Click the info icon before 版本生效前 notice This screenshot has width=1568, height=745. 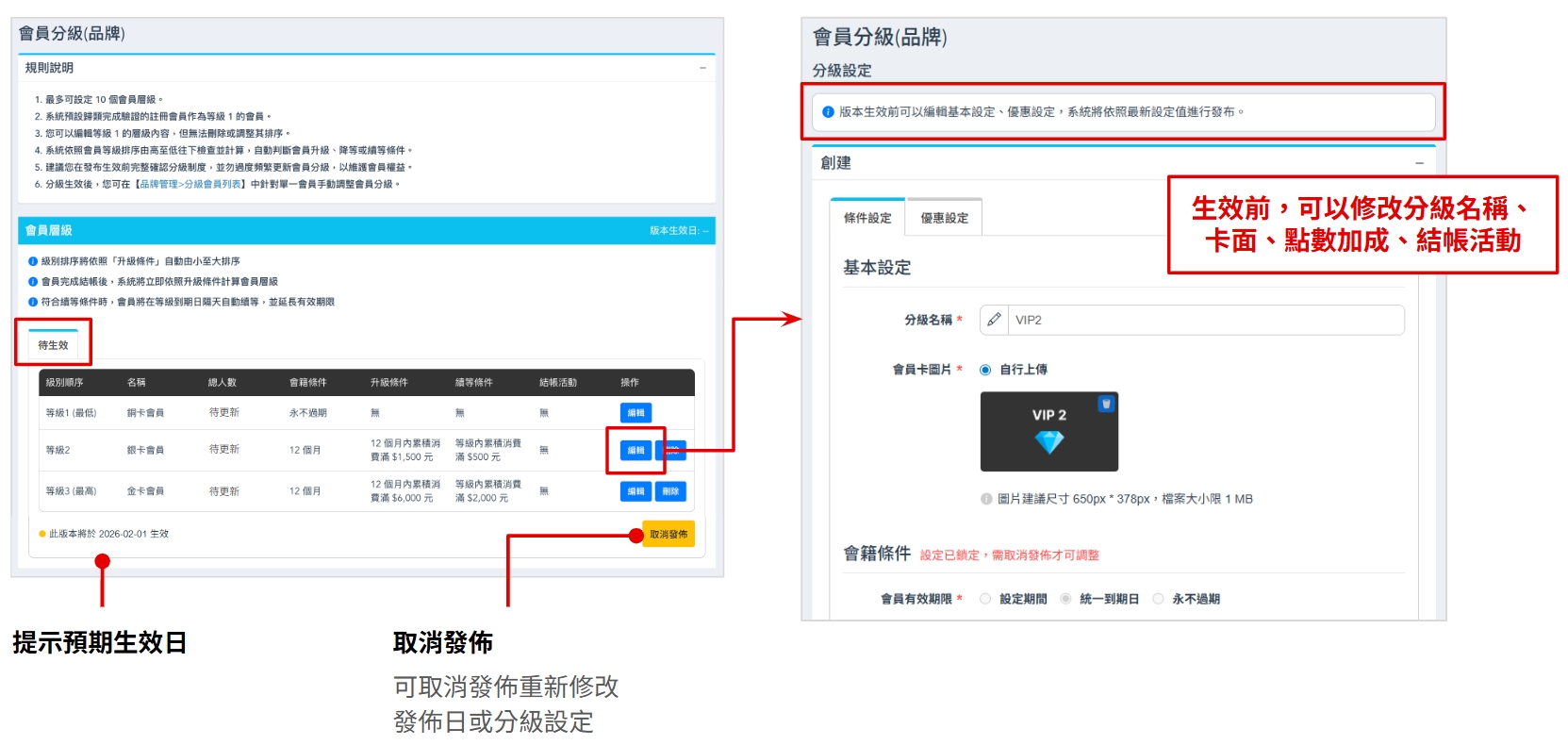pyautogui.click(x=828, y=111)
